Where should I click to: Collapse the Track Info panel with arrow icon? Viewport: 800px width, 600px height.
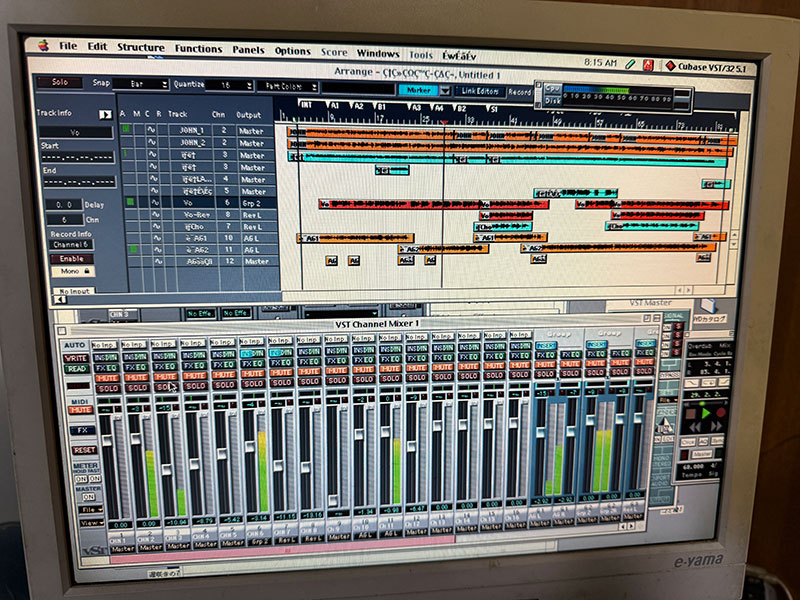tap(105, 114)
